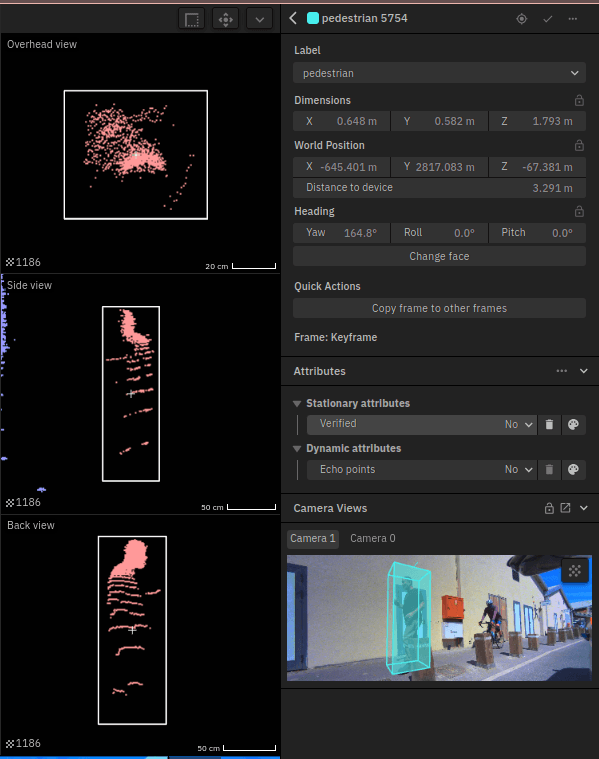Collapse the Camera Views section
The width and height of the screenshot is (599, 759).
tap(584, 508)
